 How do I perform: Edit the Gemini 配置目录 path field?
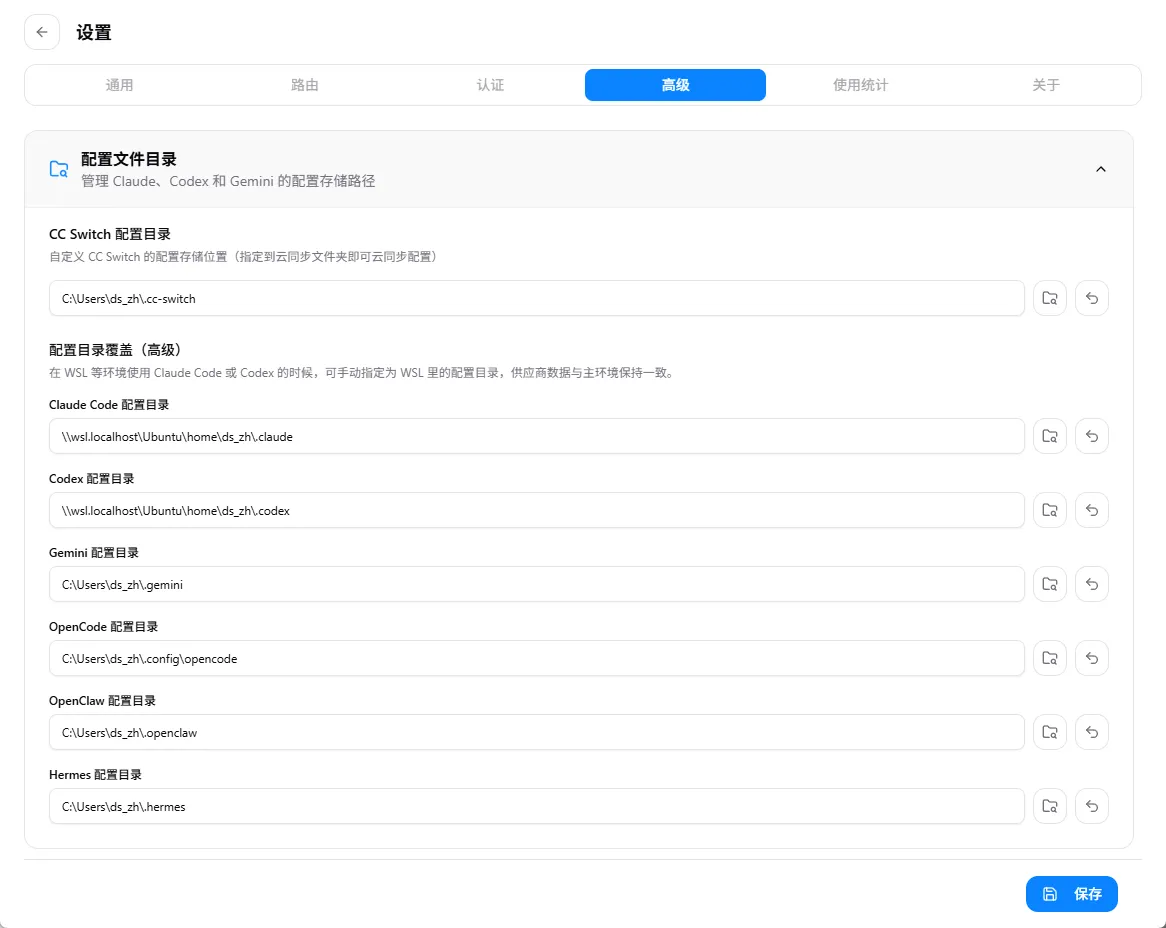[x=536, y=584]
